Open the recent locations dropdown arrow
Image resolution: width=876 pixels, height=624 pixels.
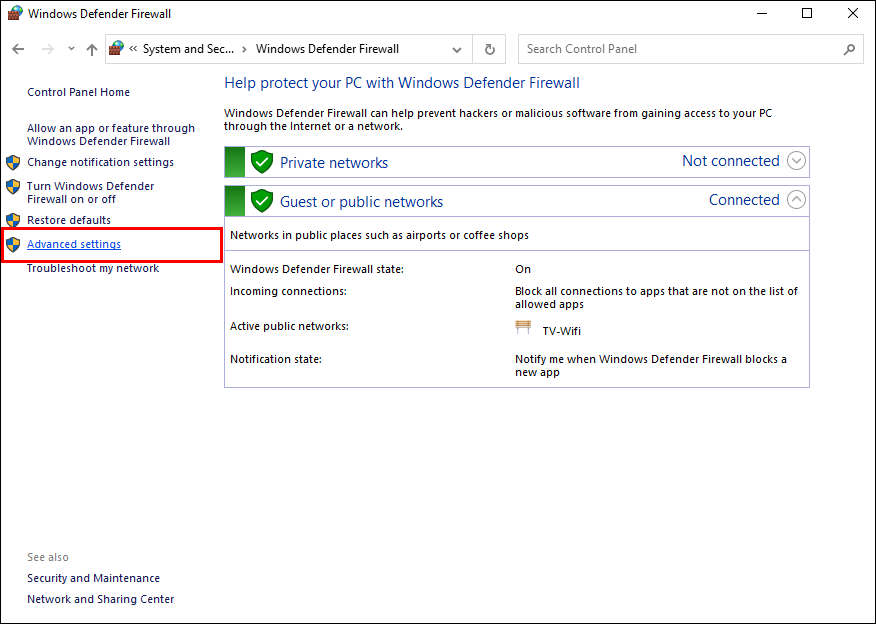71,49
